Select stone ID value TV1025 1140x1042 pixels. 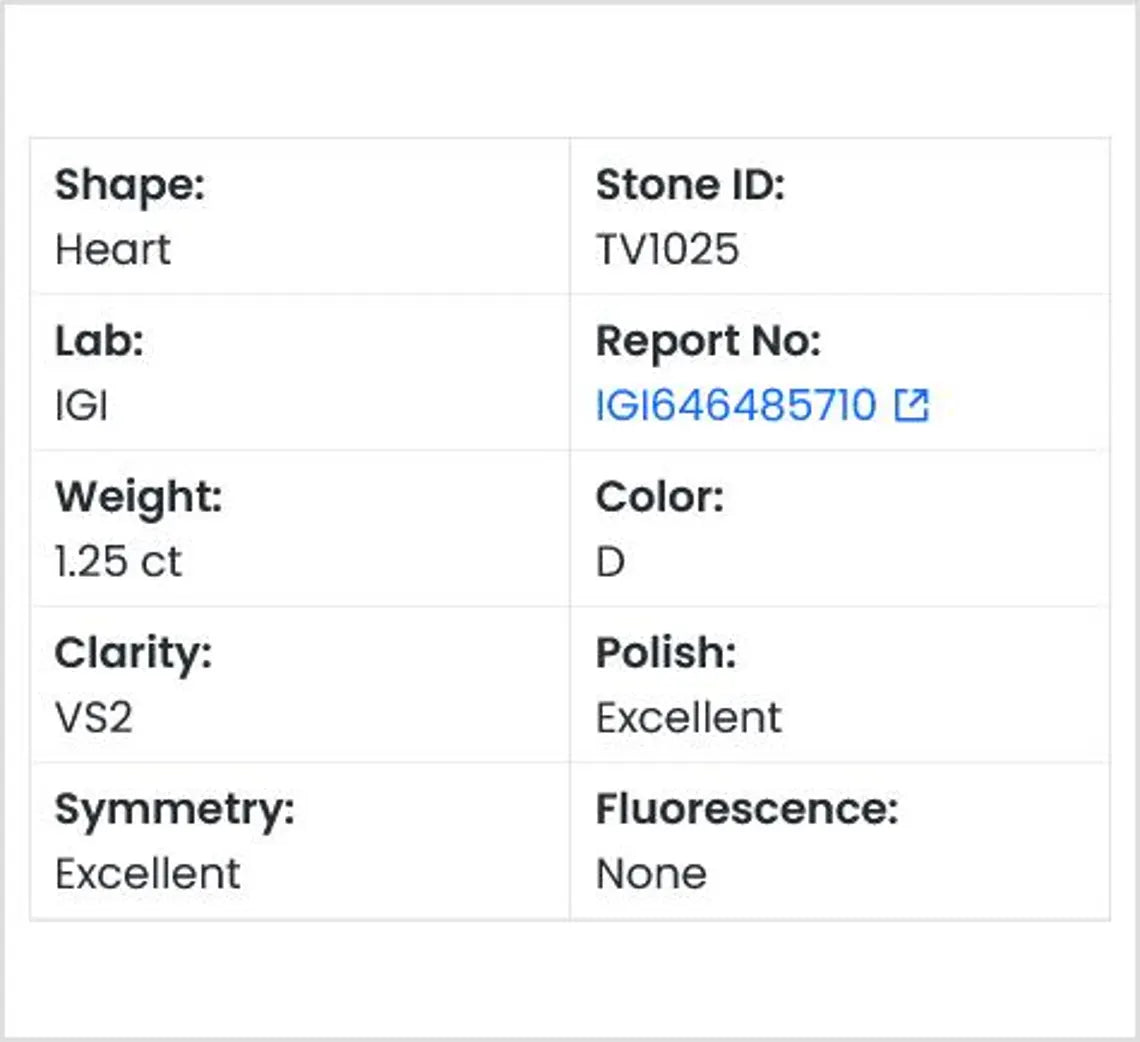[667, 250]
